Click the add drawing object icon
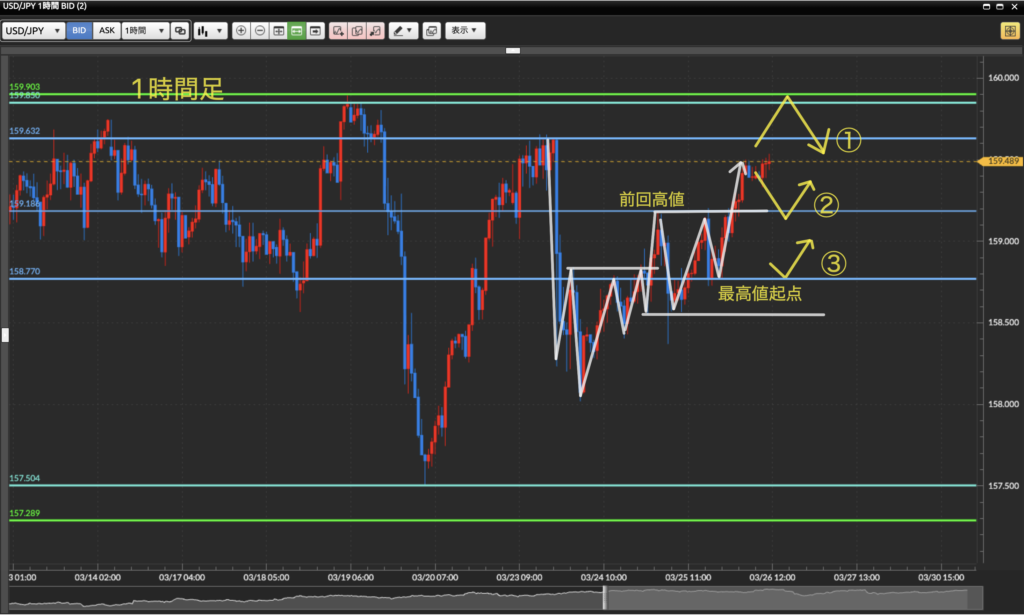 tap(338, 31)
